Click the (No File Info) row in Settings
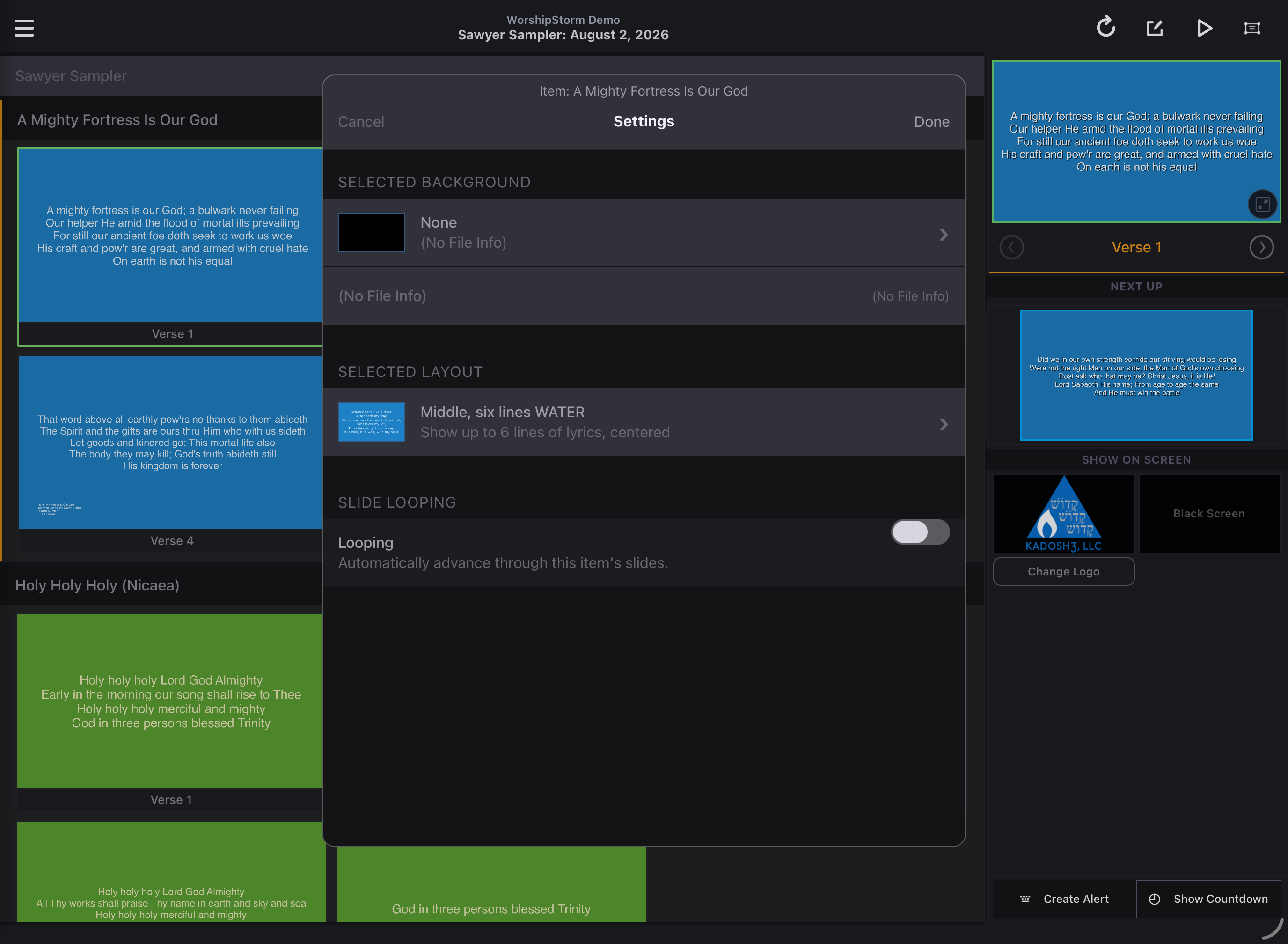The image size is (1288, 944). coord(644,296)
